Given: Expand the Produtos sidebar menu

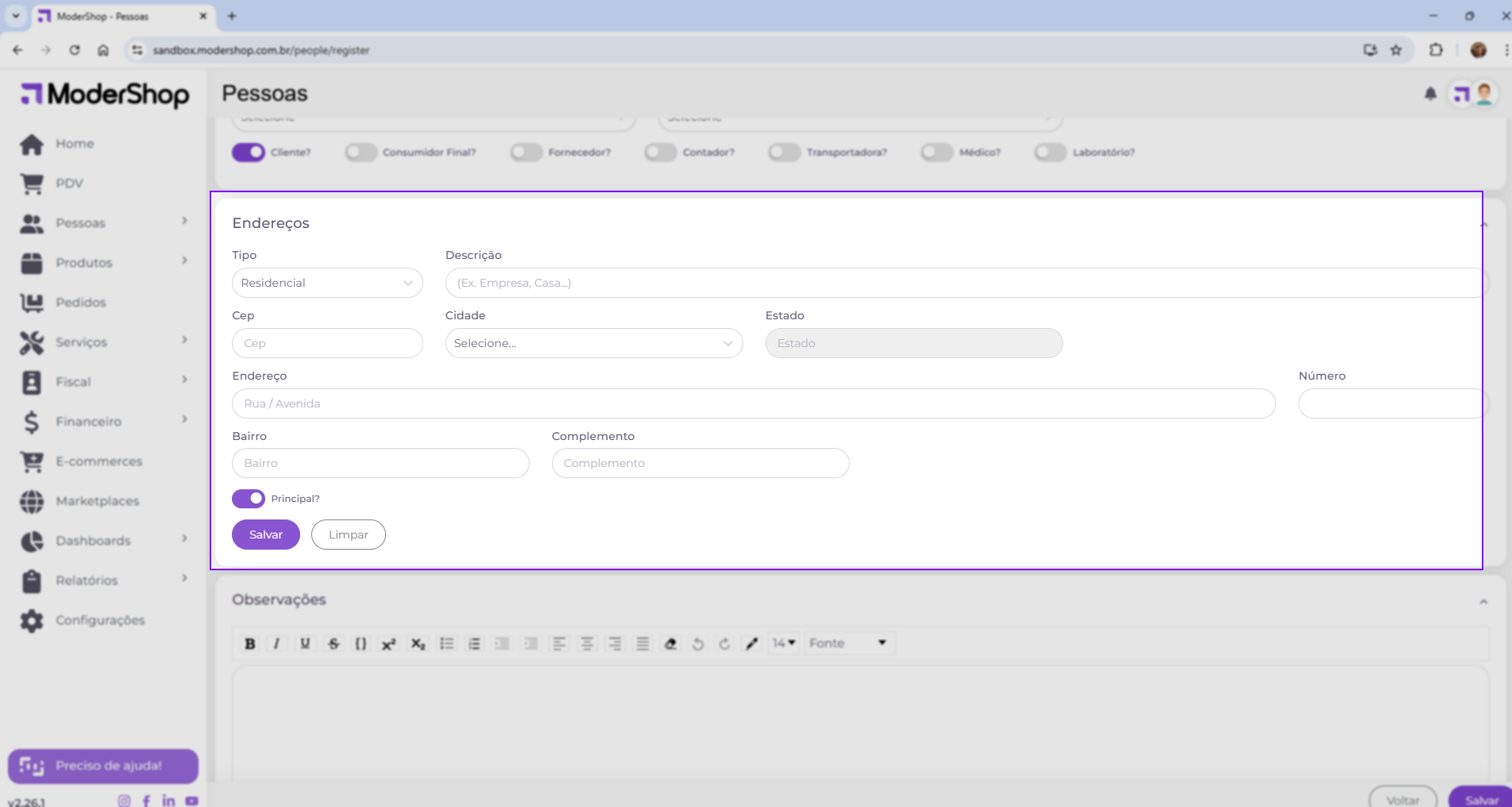Looking at the screenshot, I should [84, 263].
